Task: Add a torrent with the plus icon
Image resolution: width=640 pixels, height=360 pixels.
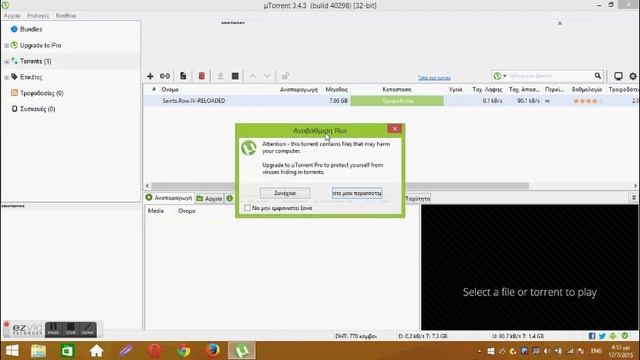Action: 150,76
